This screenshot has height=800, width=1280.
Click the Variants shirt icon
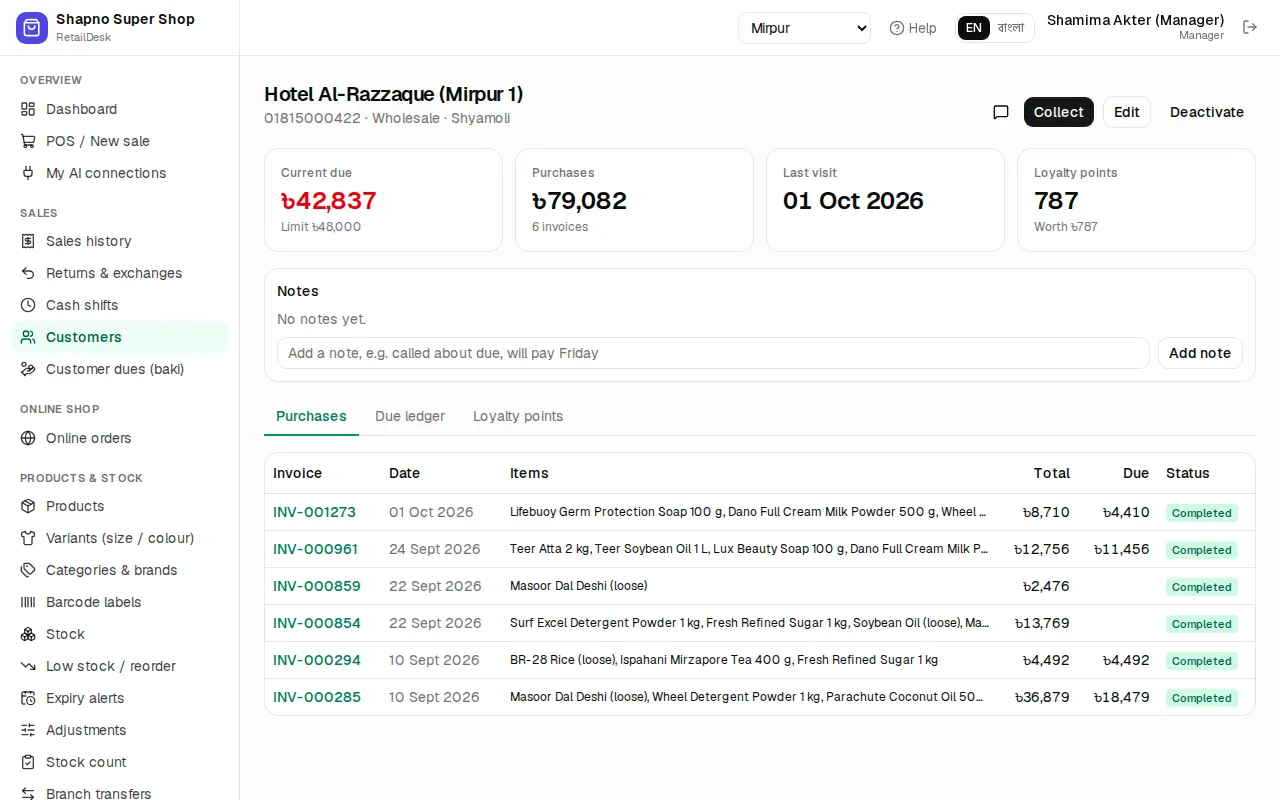pyautogui.click(x=28, y=538)
